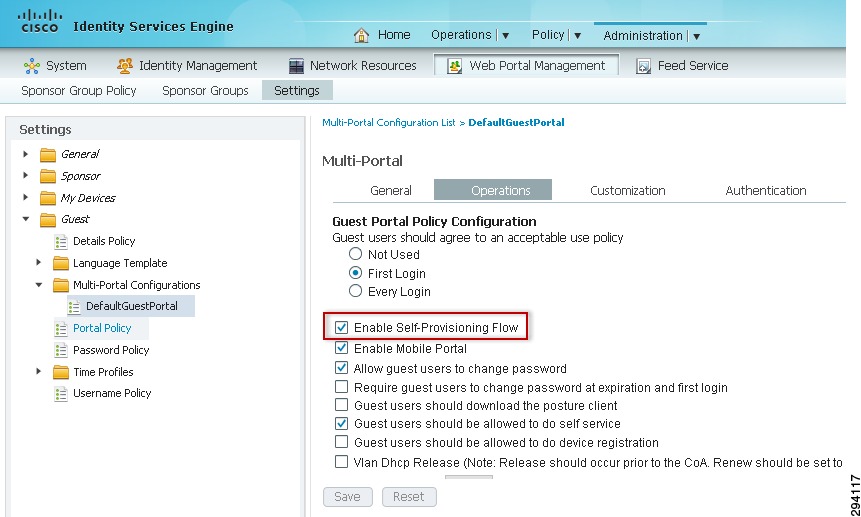
Task: Click the DefaultGuestPortal list icon
Action: click(x=74, y=307)
